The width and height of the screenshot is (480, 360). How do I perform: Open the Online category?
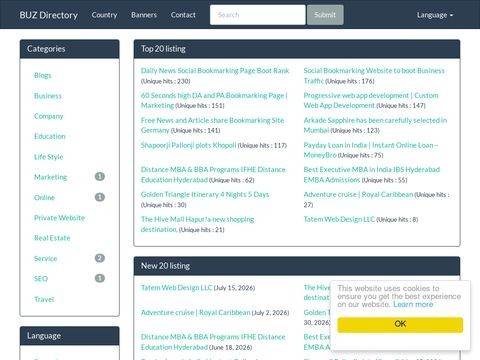click(x=44, y=197)
